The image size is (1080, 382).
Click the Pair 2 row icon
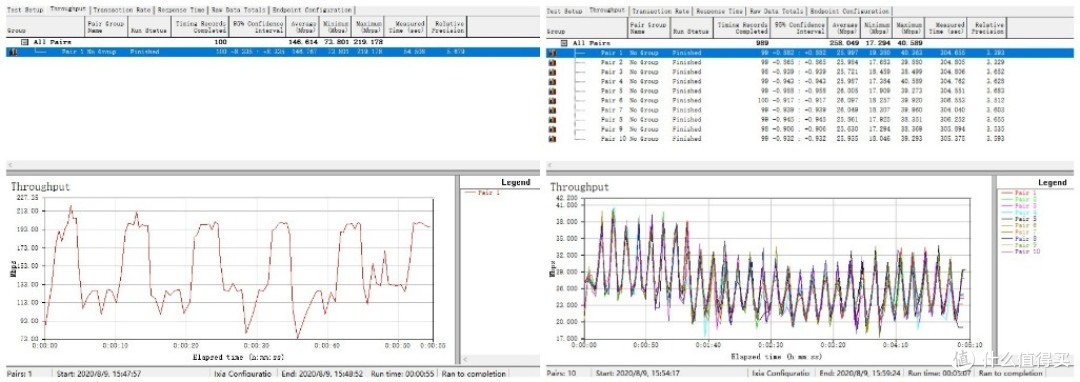(552, 62)
